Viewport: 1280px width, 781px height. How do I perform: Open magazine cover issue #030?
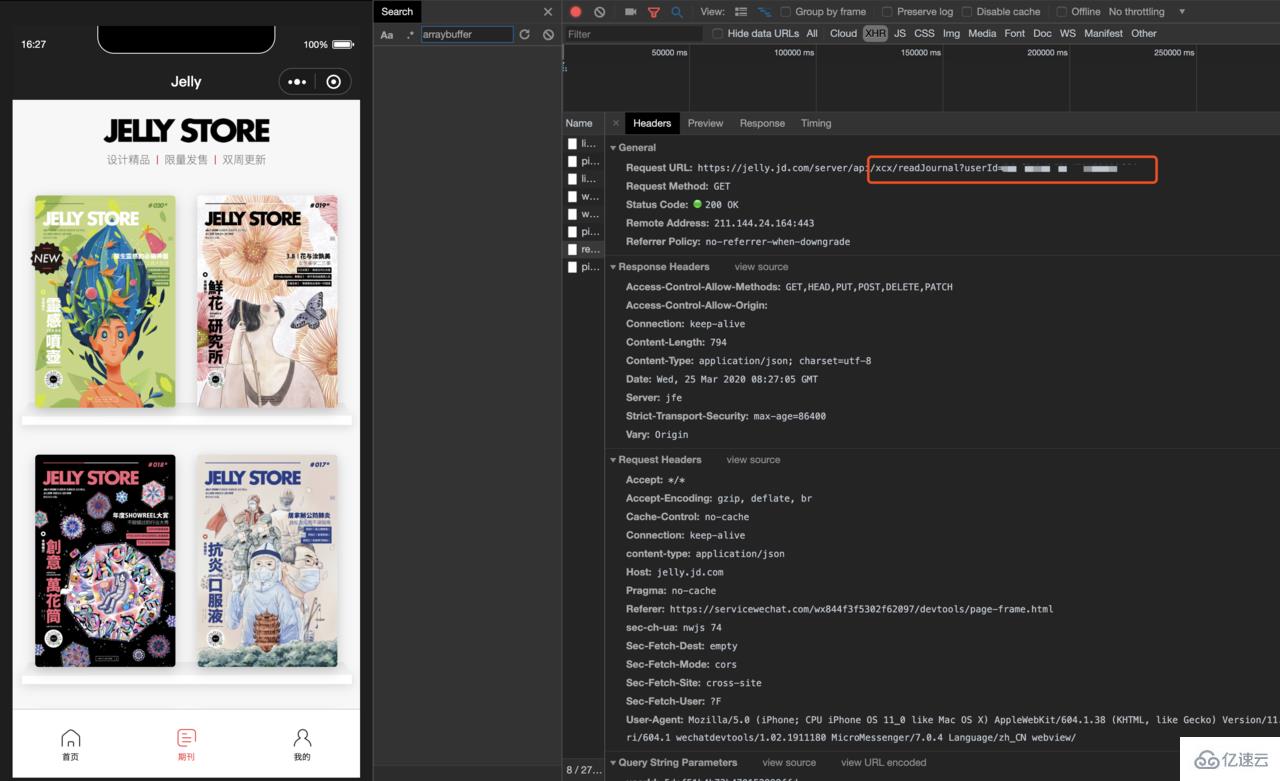point(105,301)
